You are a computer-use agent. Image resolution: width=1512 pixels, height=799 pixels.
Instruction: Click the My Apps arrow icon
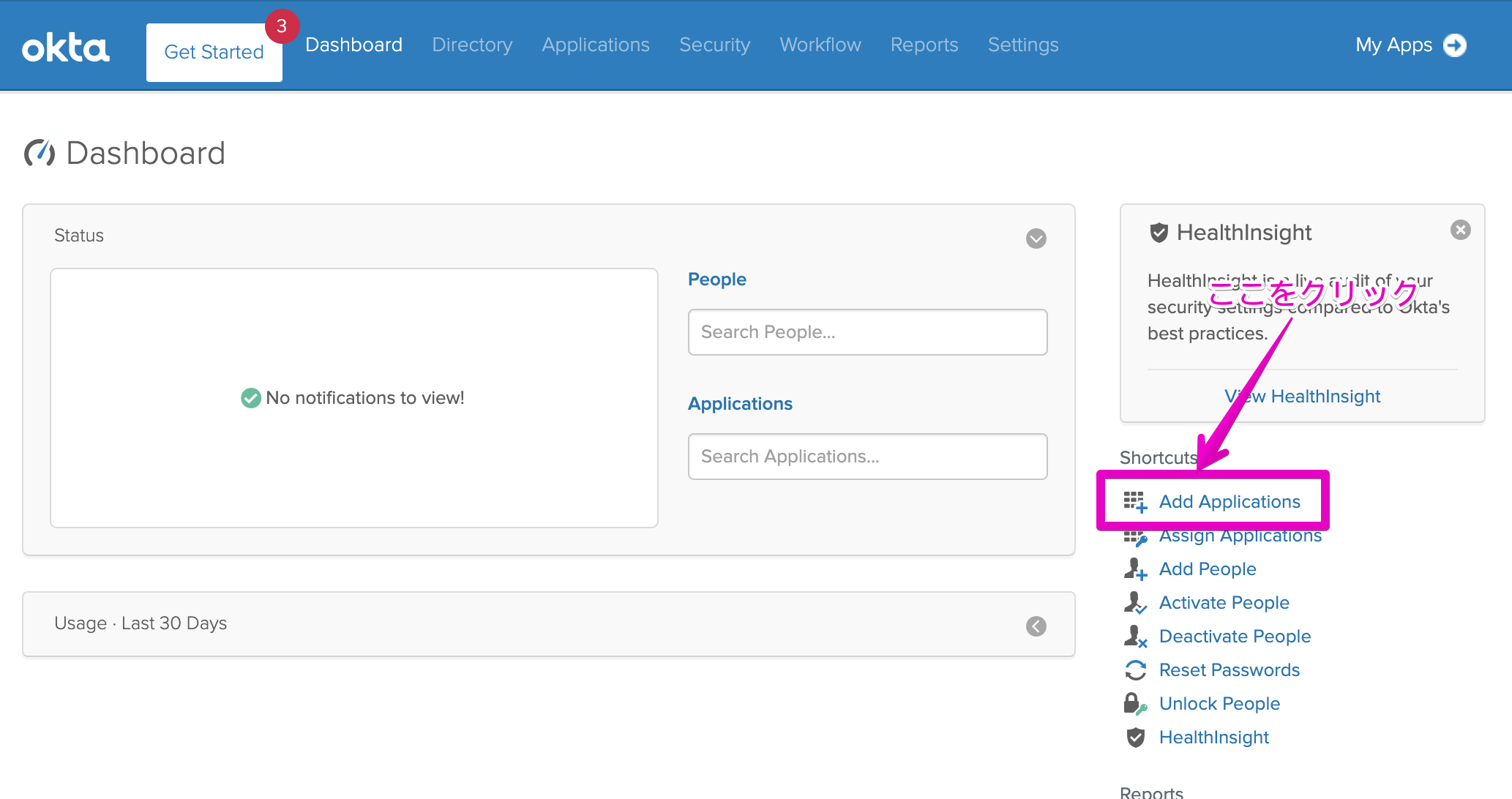[x=1455, y=45]
